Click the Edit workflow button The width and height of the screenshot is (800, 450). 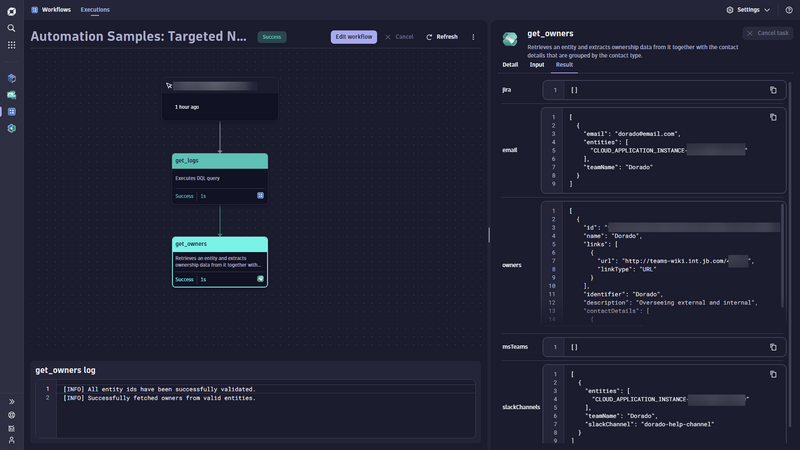click(354, 37)
